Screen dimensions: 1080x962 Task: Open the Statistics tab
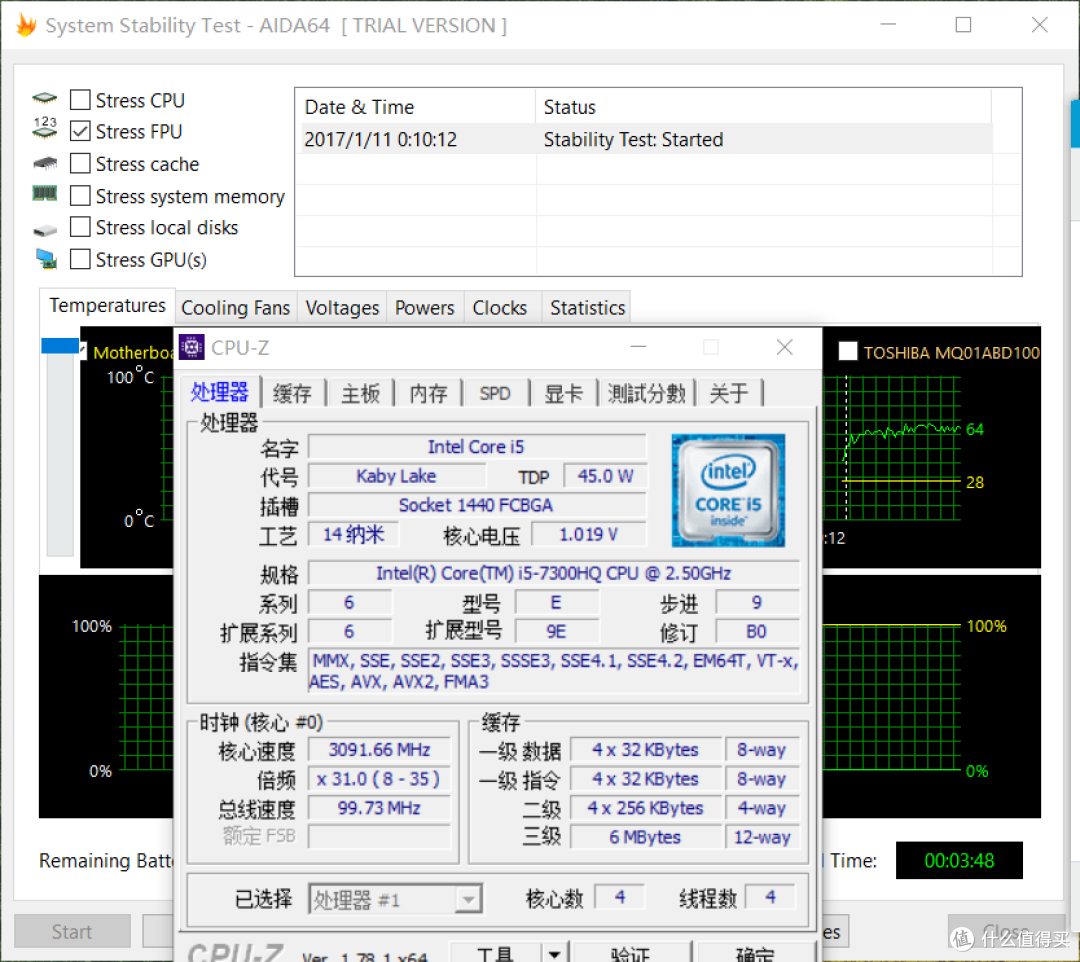tap(588, 308)
